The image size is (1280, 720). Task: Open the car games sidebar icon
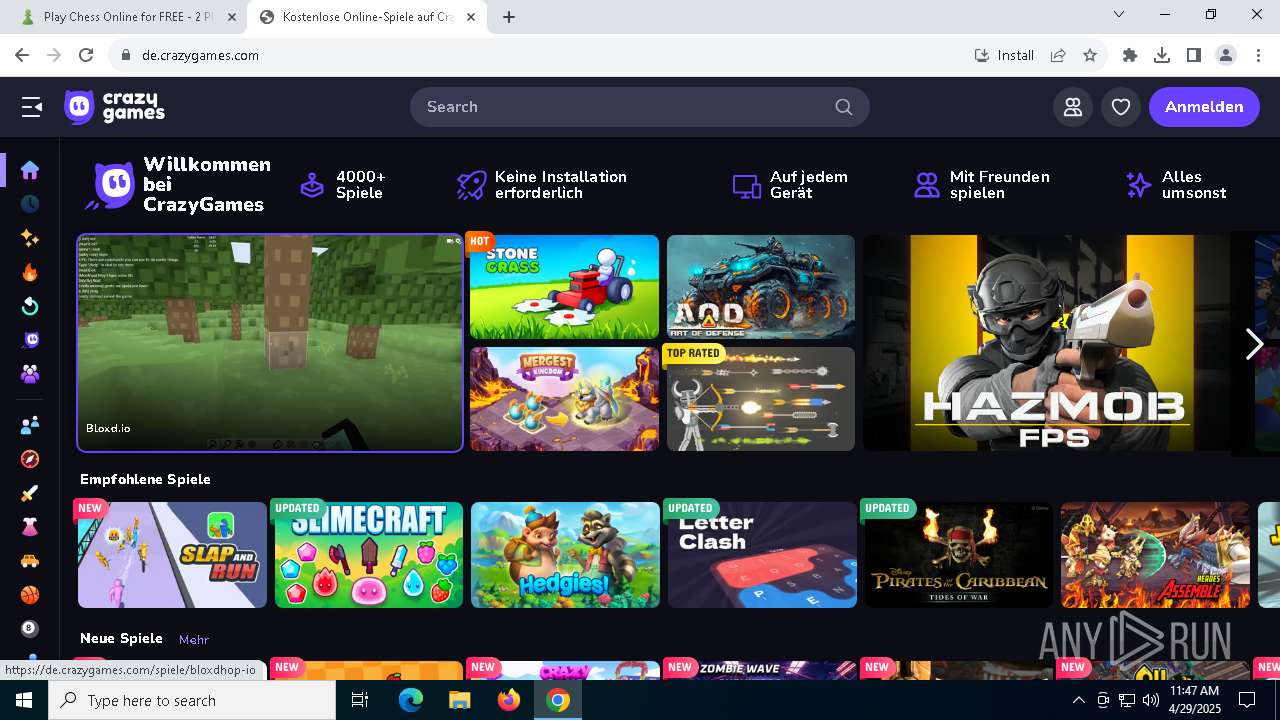[30, 561]
